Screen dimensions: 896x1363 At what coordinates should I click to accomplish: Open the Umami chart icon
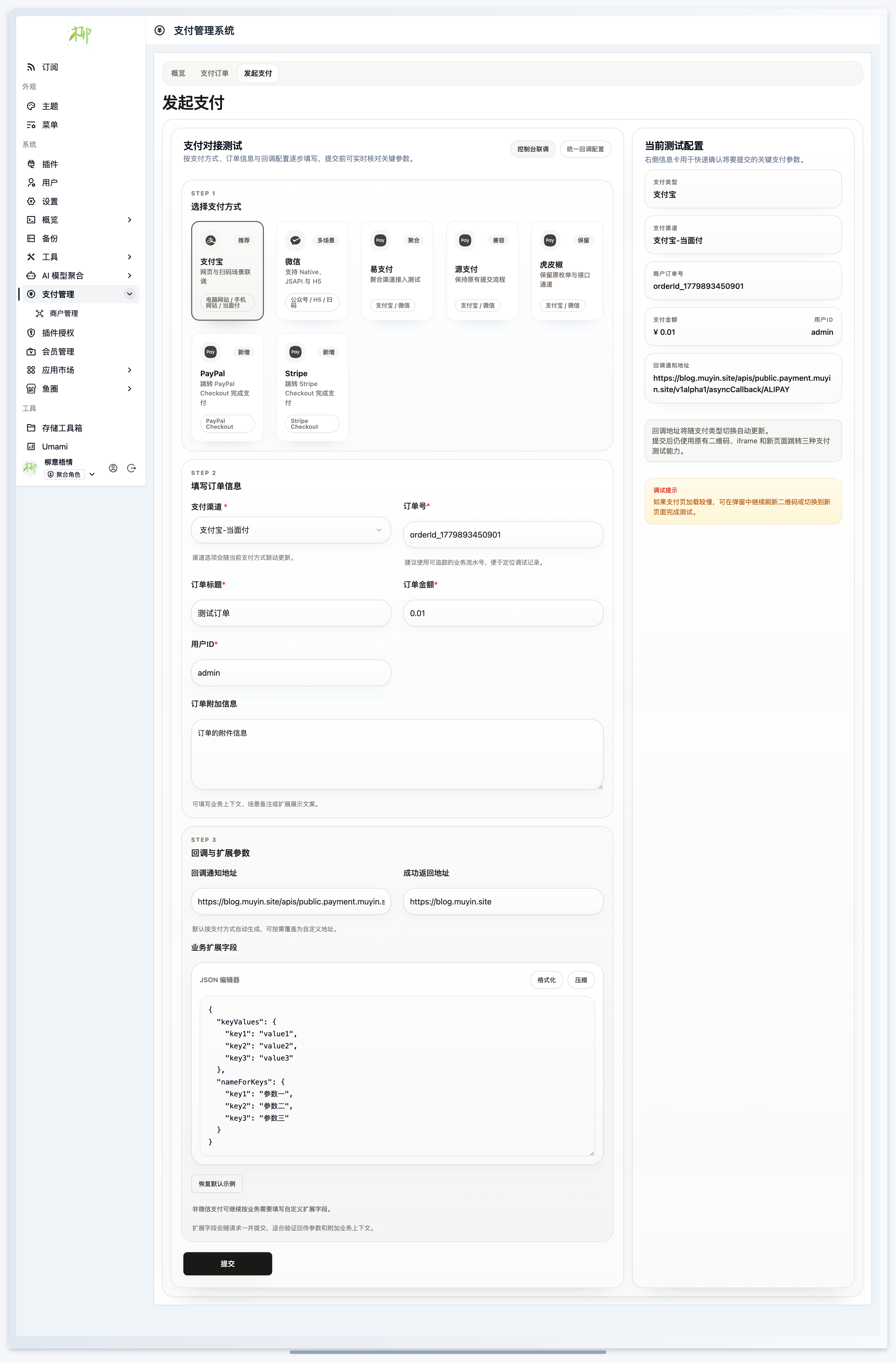point(31,447)
